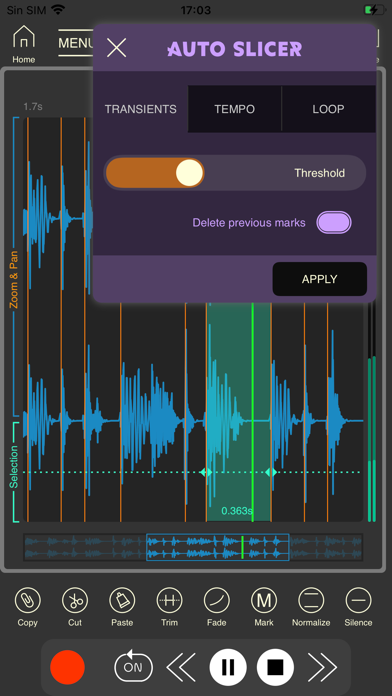Click right selection handle diamond
Image resolution: width=392 pixels, height=696 pixels.
click(271, 472)
